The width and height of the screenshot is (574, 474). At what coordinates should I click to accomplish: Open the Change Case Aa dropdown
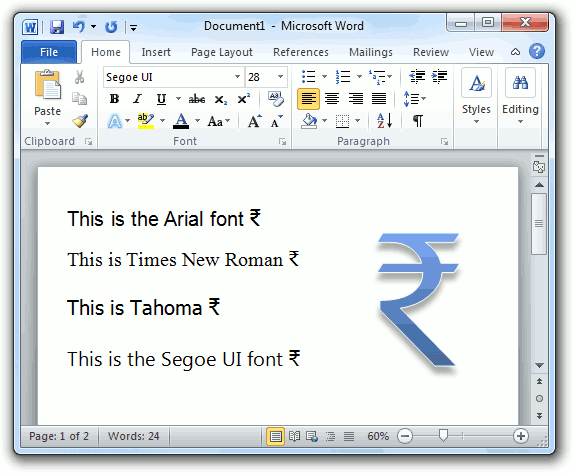(x=219, y=121)
